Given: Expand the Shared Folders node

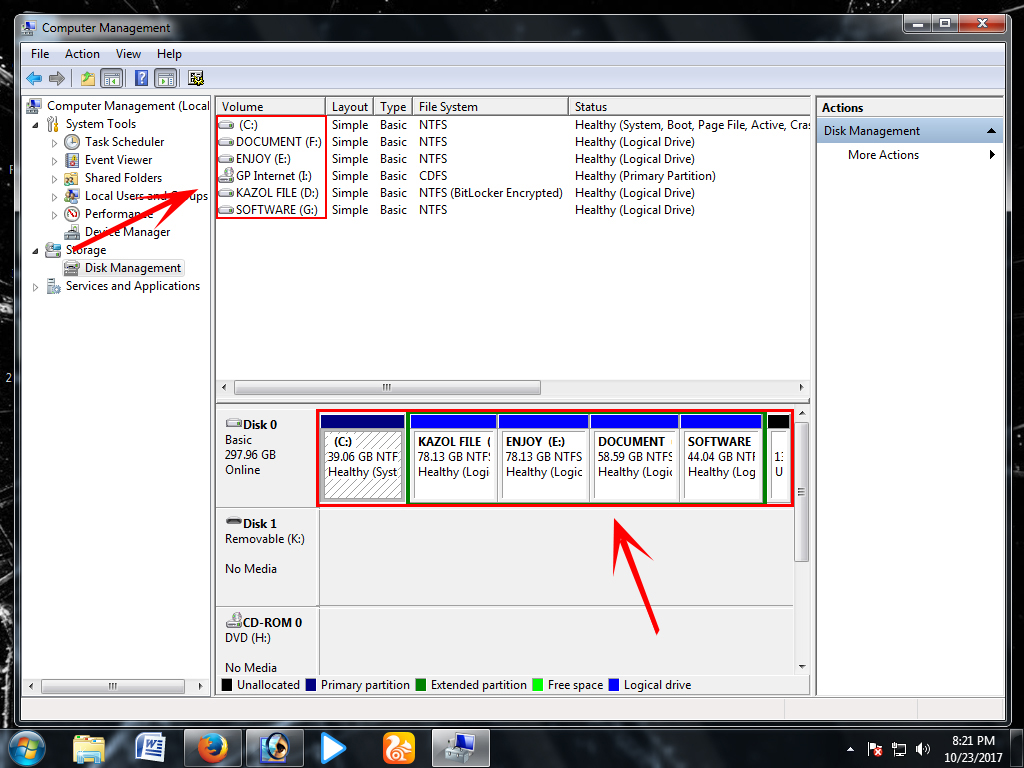Looking at the screenshot, I should [54, 178].
